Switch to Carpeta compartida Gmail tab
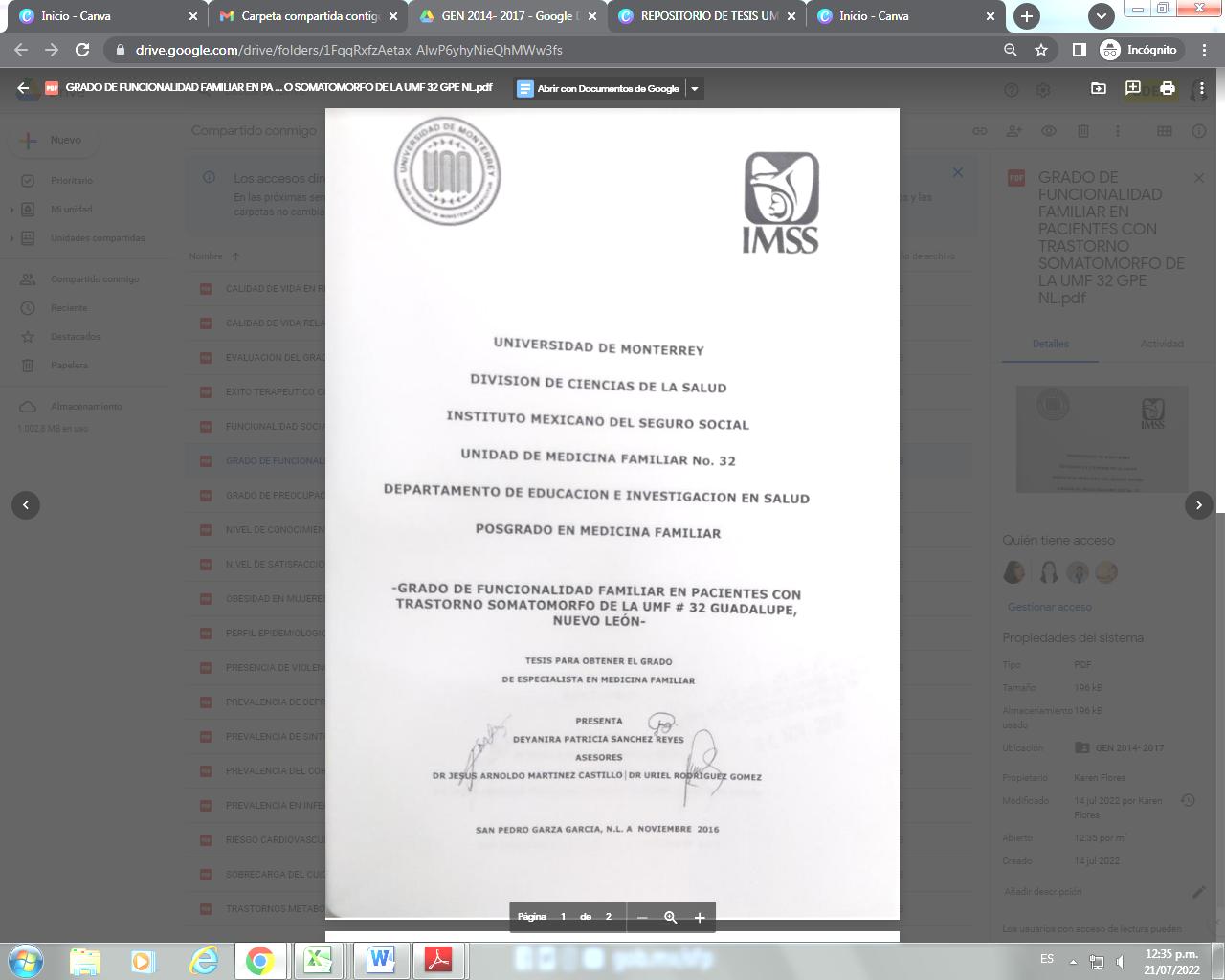This screenshot has width=1225, height=980. pyautogui.click(x=307, y=16)
